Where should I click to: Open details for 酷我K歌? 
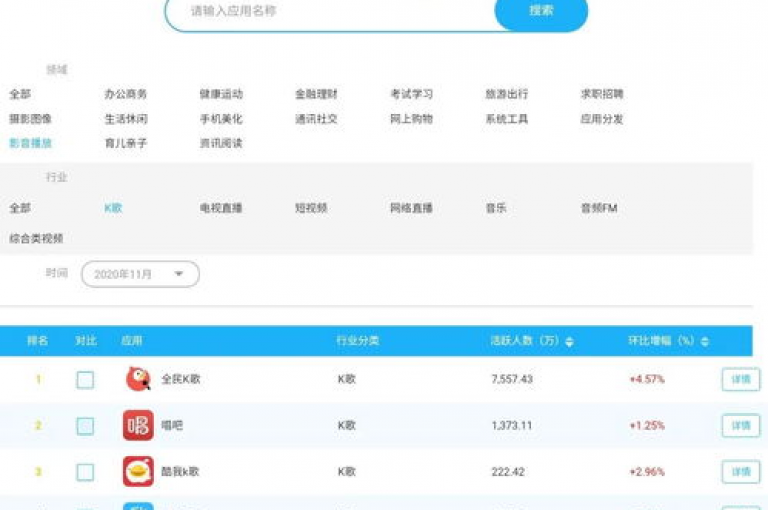(x=741, y=471)
